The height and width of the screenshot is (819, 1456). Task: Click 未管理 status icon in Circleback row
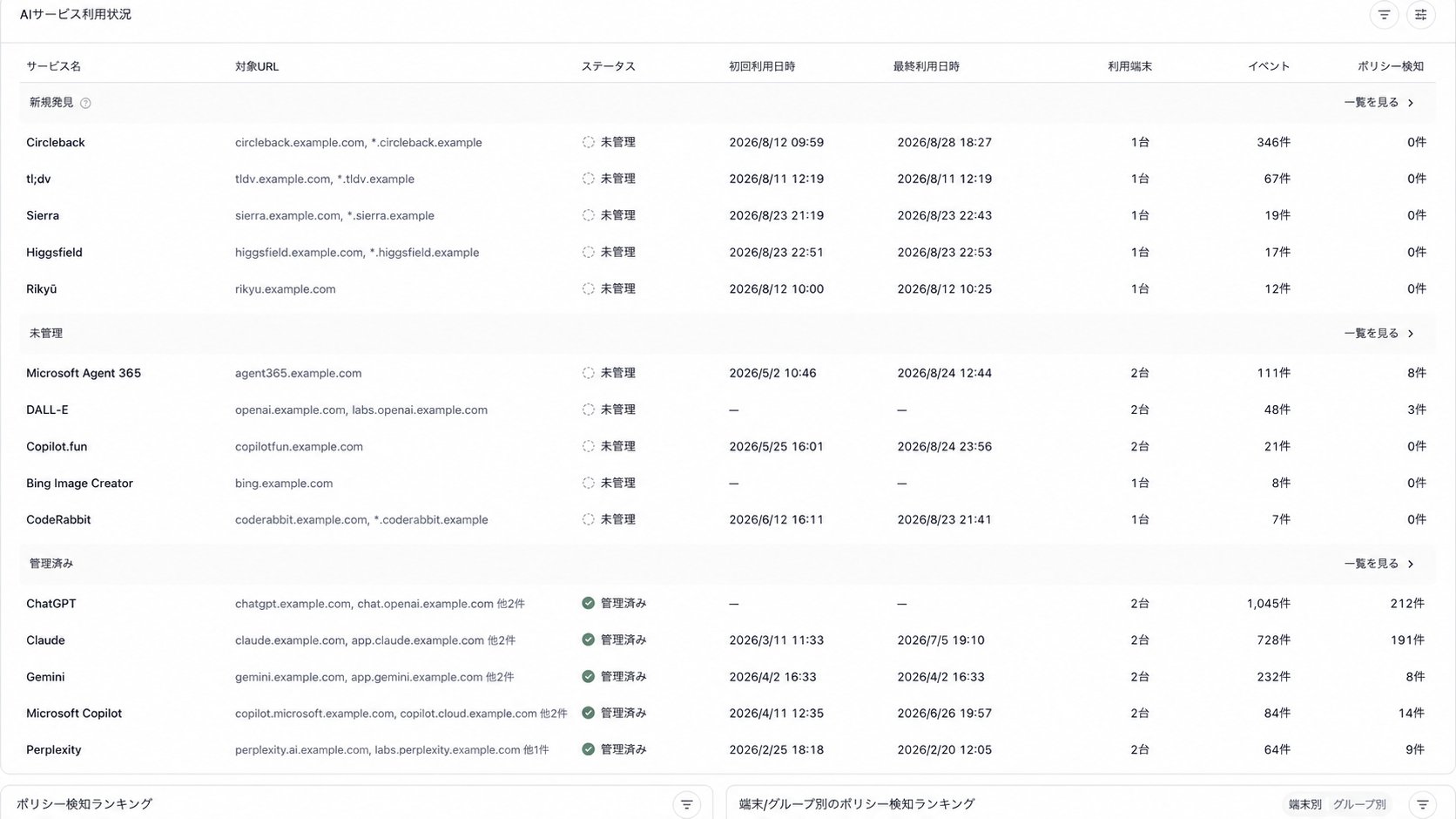tap(589, 142)
